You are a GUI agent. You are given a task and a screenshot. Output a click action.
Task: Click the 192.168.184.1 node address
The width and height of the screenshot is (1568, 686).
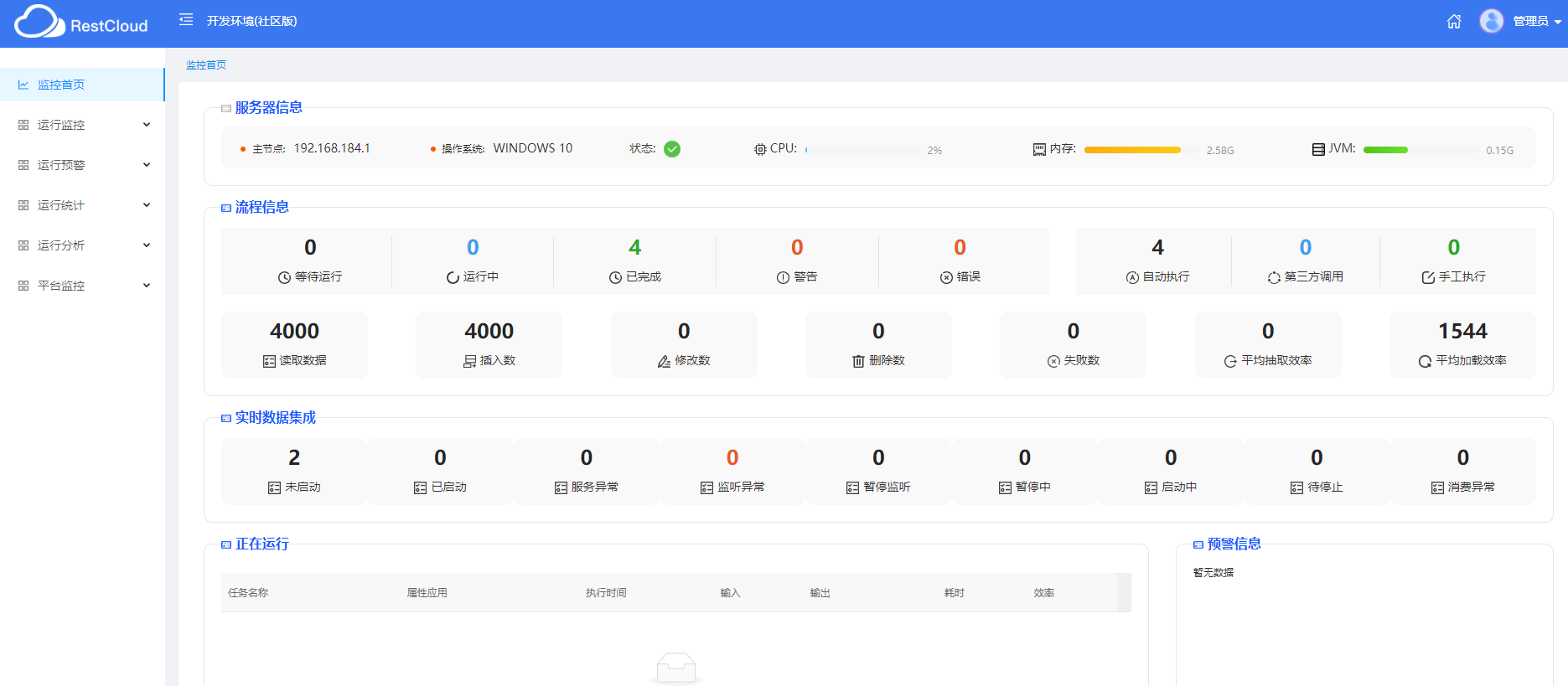point(332,148)
